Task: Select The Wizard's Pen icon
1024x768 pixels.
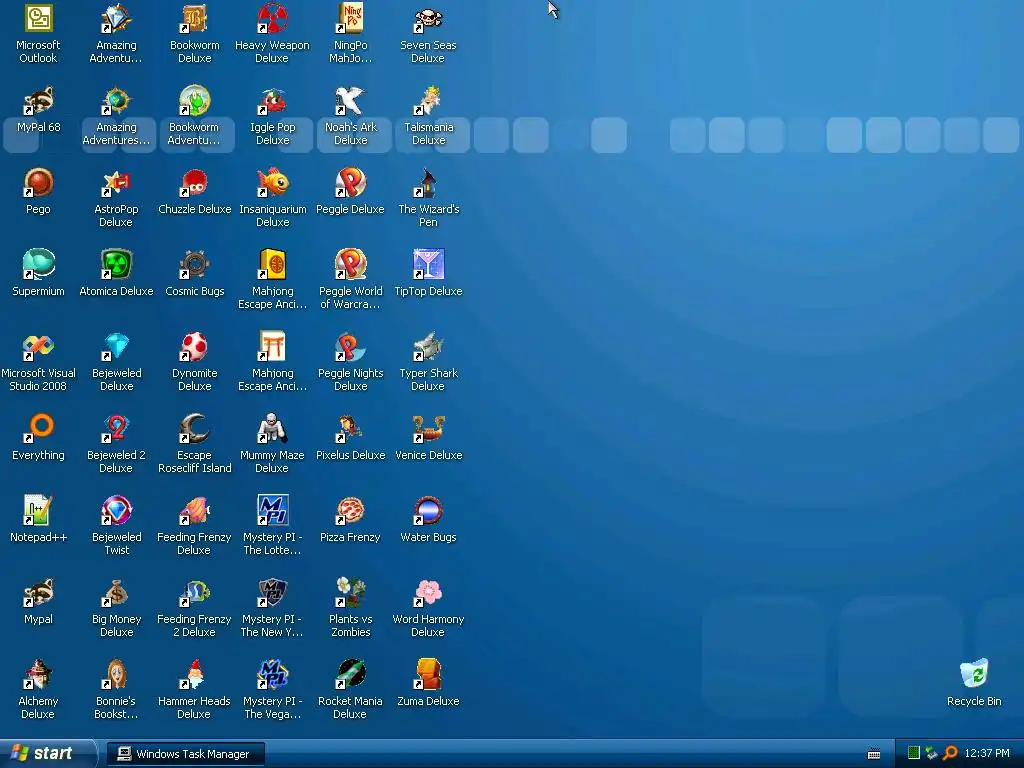Action: pyautogui.click(x=428, y=183)
